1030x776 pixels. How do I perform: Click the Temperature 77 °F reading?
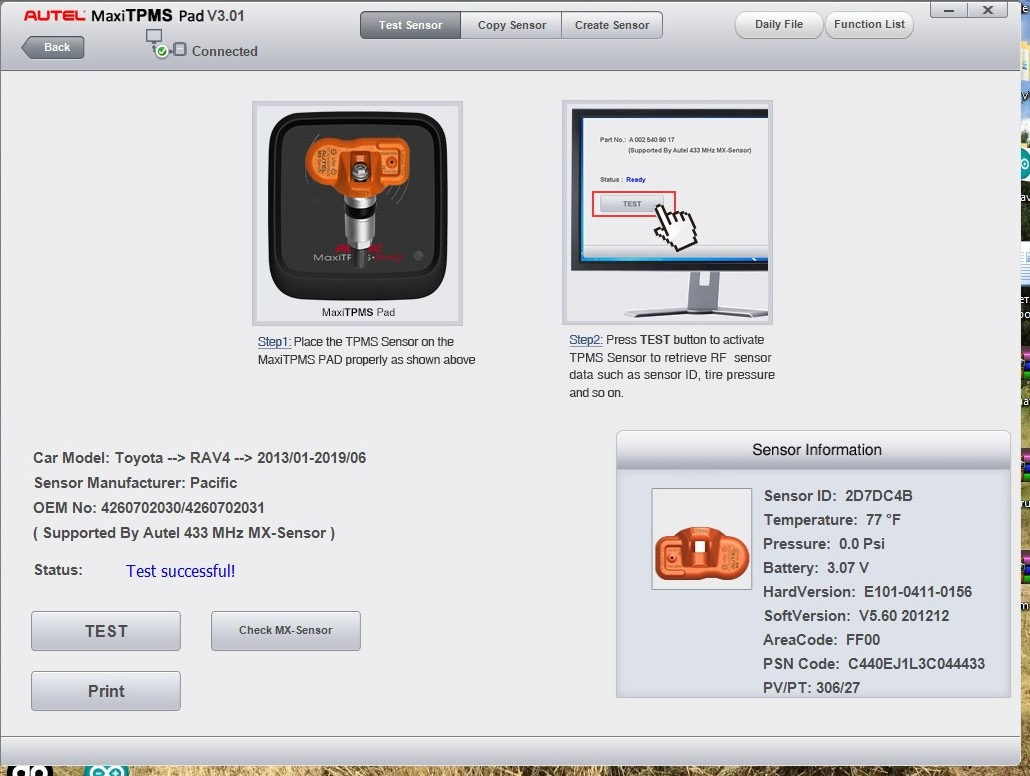coord(832,520)
